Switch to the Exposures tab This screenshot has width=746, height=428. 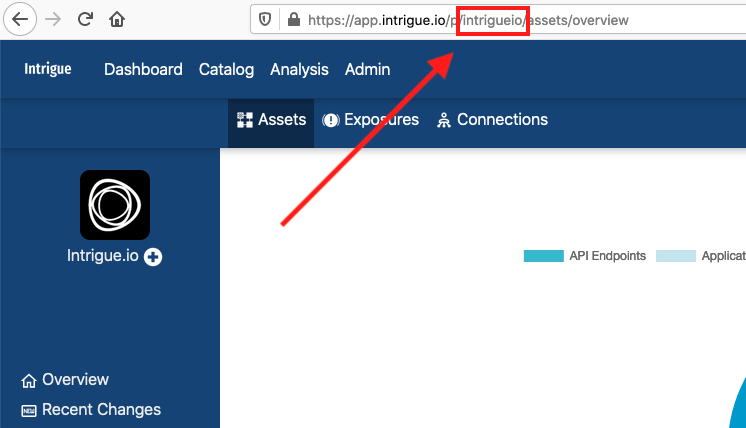[x=371, y=120]
